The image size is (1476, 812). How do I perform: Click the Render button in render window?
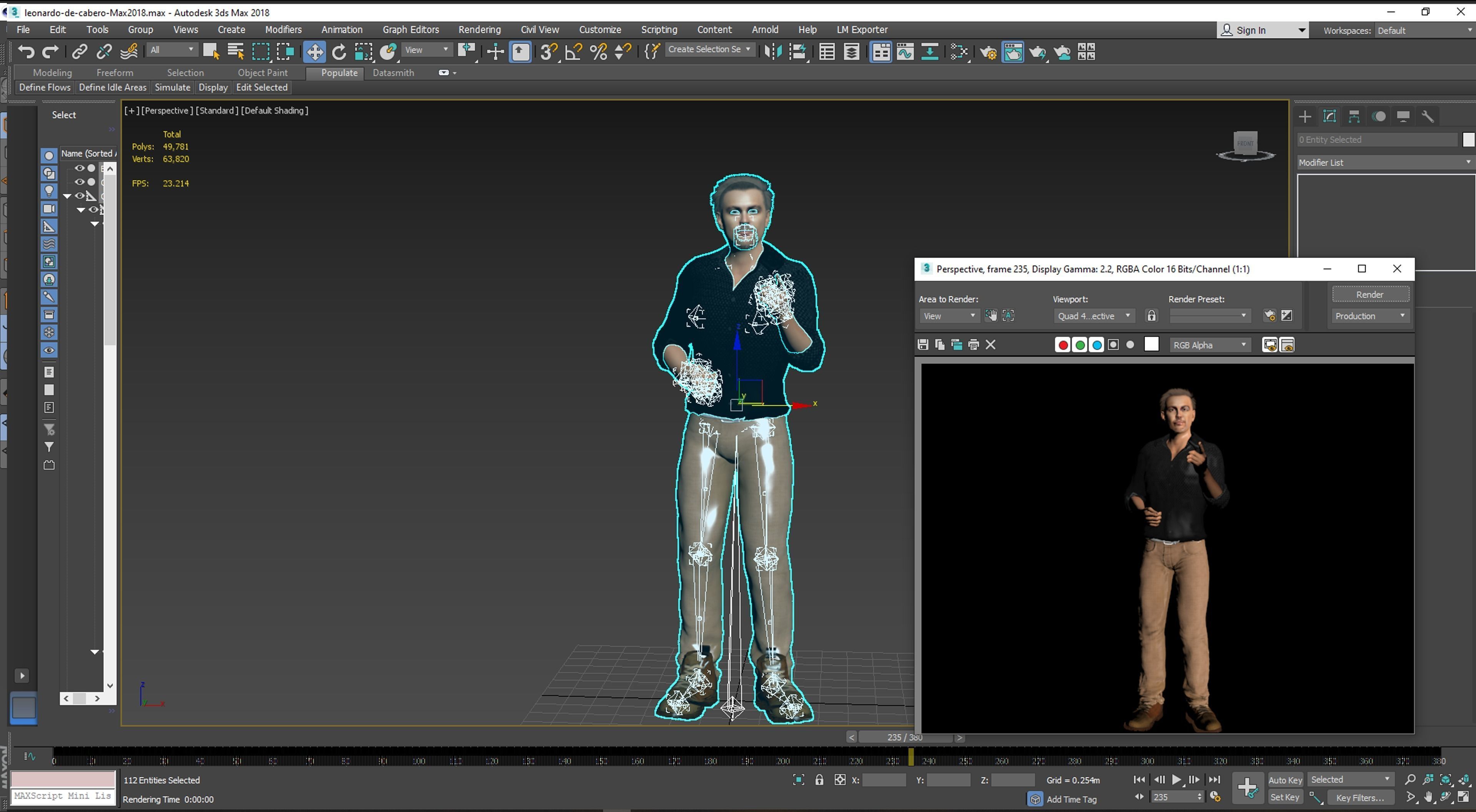click(1370, 294)
